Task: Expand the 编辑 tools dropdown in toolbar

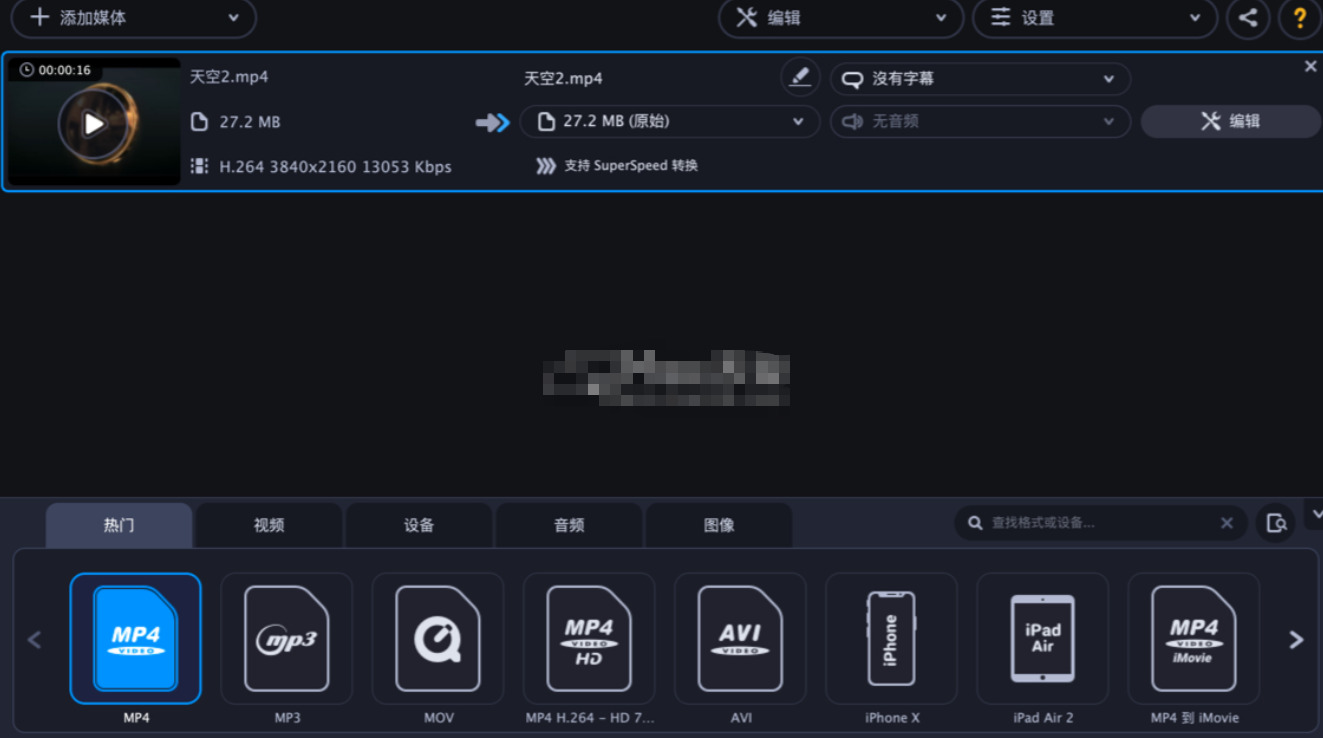Action: (x=841, y=18)
